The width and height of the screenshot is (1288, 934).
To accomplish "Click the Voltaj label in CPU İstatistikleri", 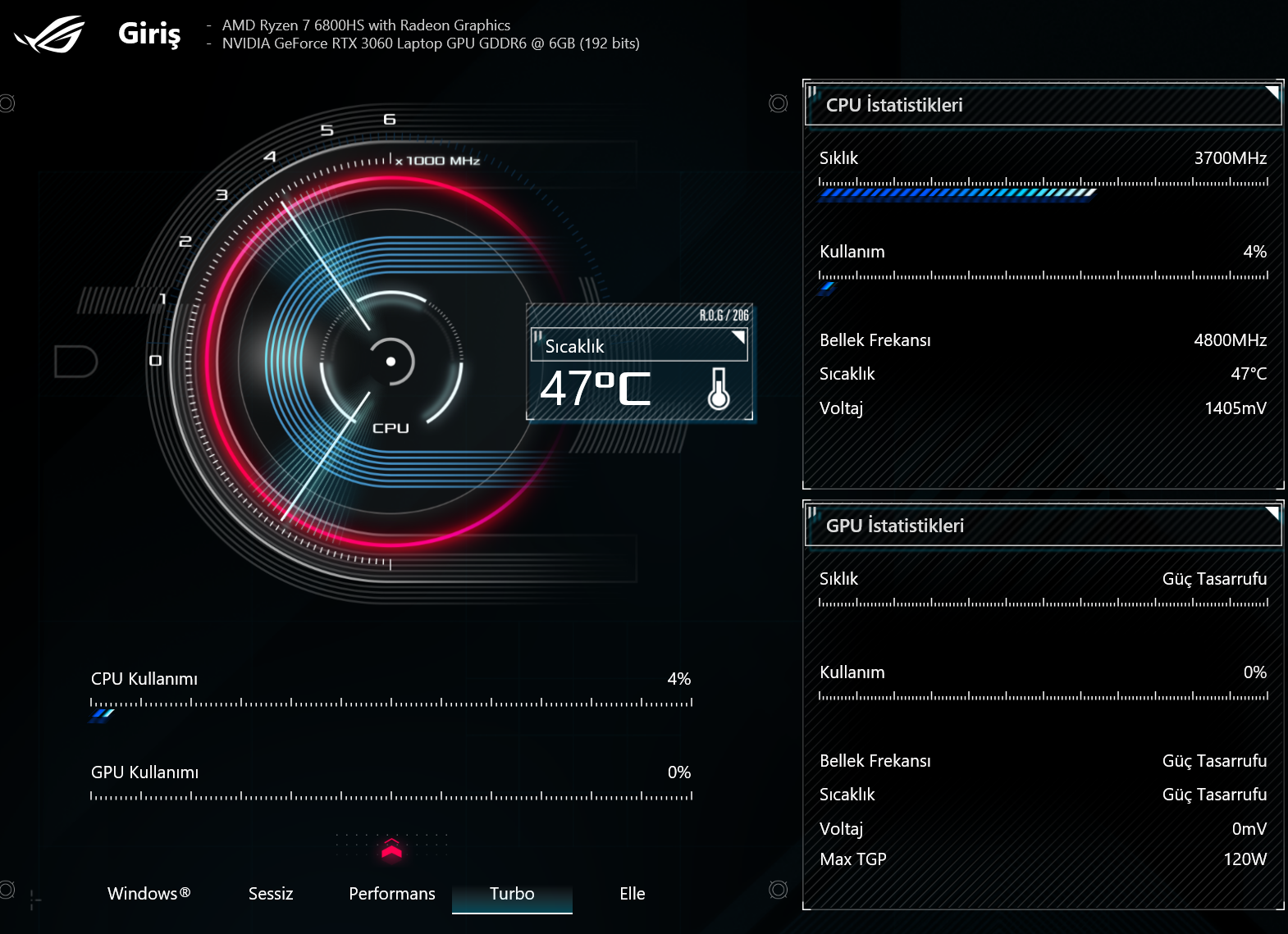I will (x=841, y=408).
